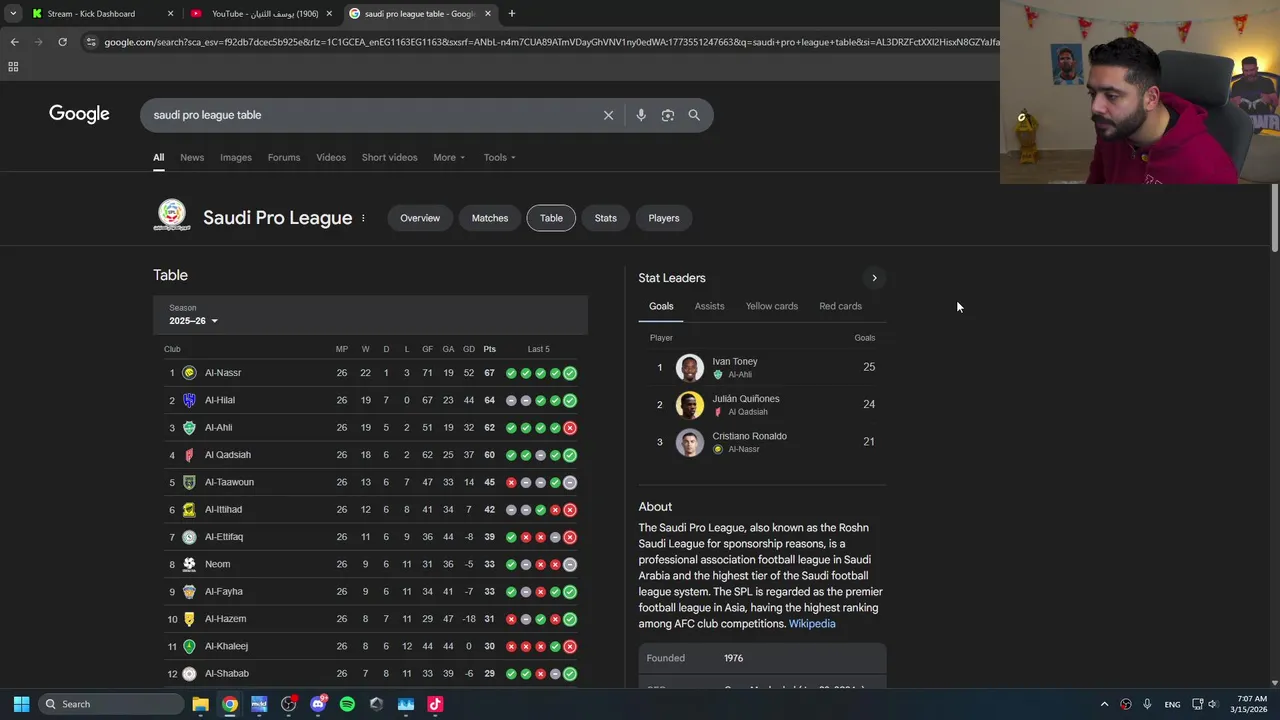Click the magnifying glass search button
The height and width of the screenshot is (720, 1280).
694,115
